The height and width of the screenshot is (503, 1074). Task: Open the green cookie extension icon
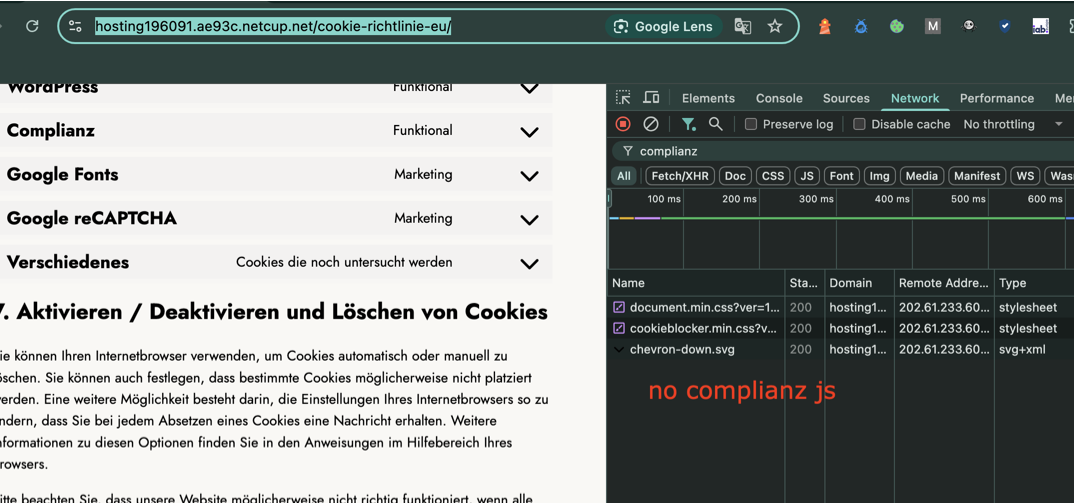tap(897, 27)
